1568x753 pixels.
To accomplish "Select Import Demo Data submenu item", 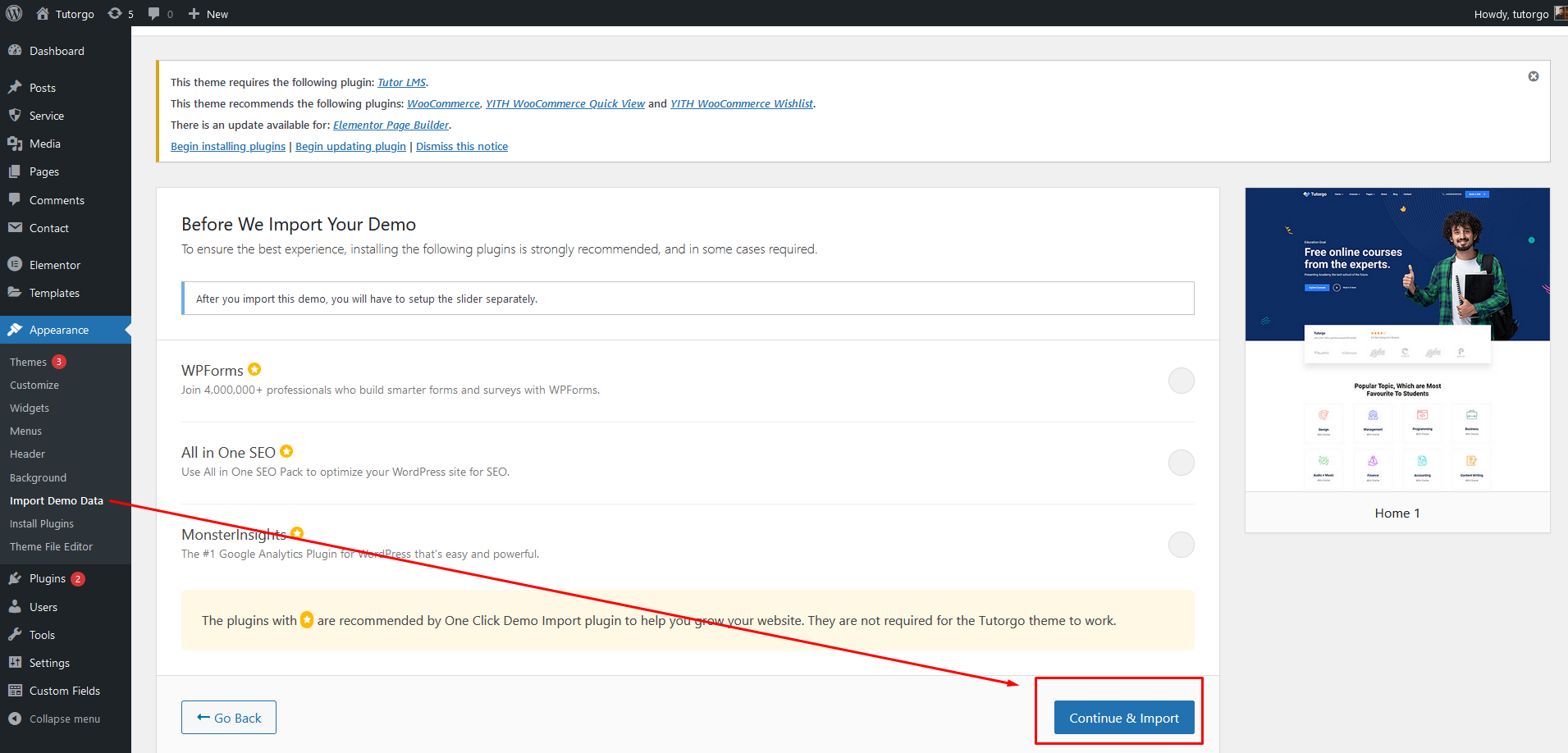I will pos(57,500).
